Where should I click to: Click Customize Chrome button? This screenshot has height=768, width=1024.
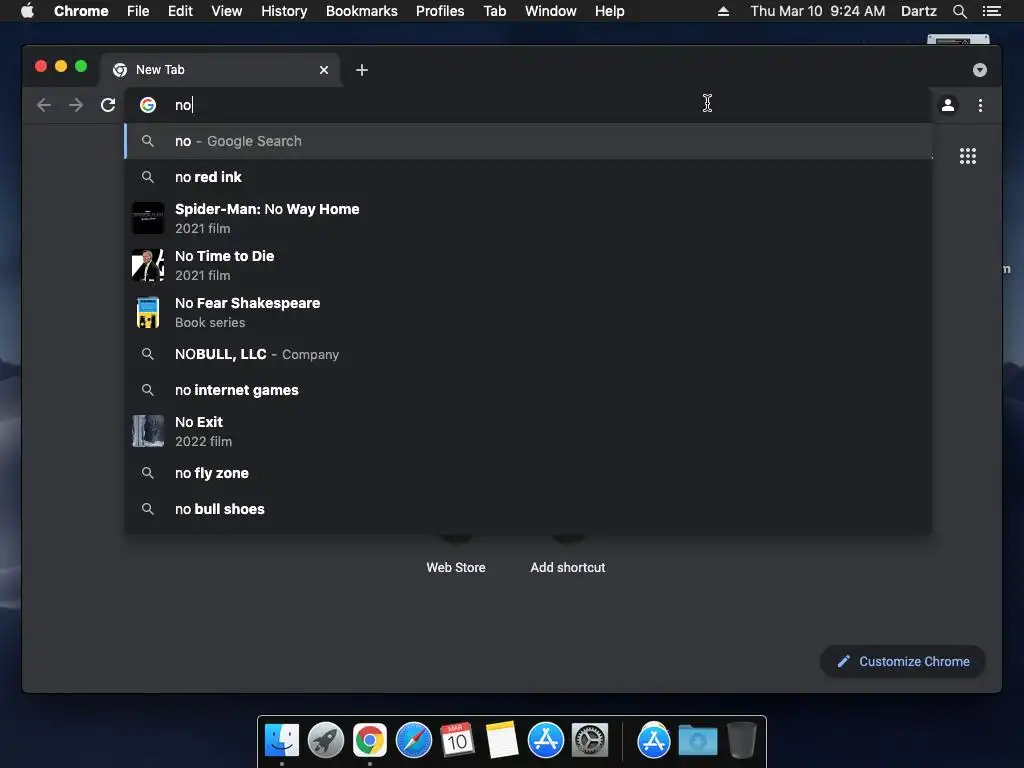tap(903, 662)
